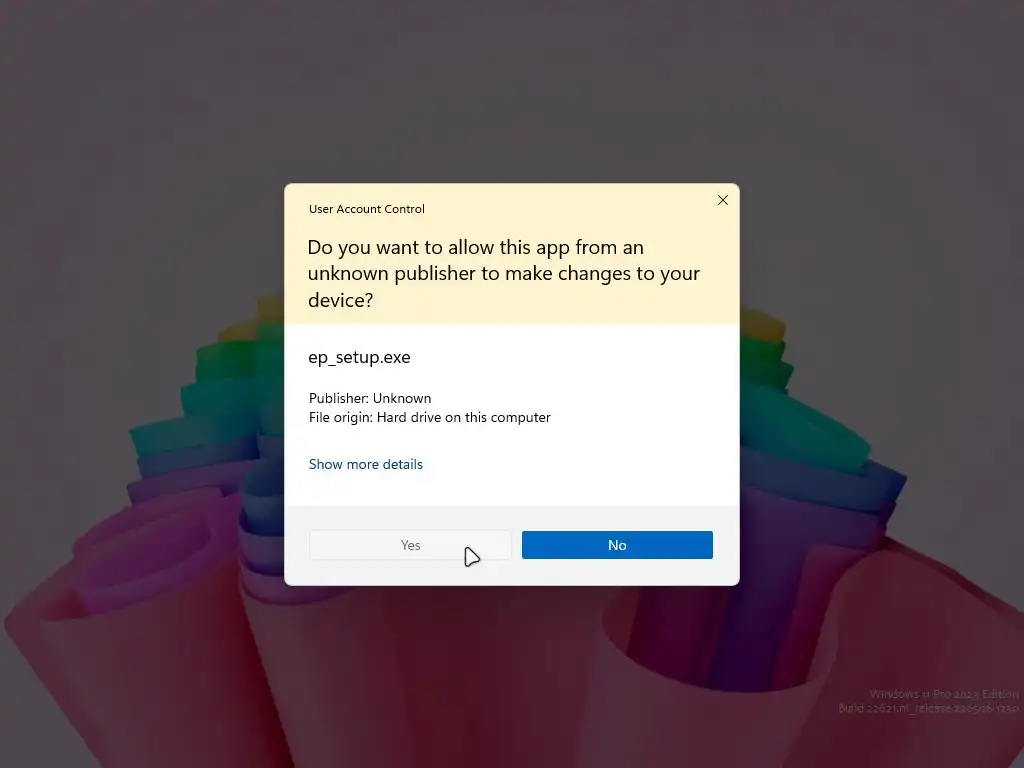1024x768 pixels.
Task: Click the Publisher: Unknown line
Action: point(370,398)
